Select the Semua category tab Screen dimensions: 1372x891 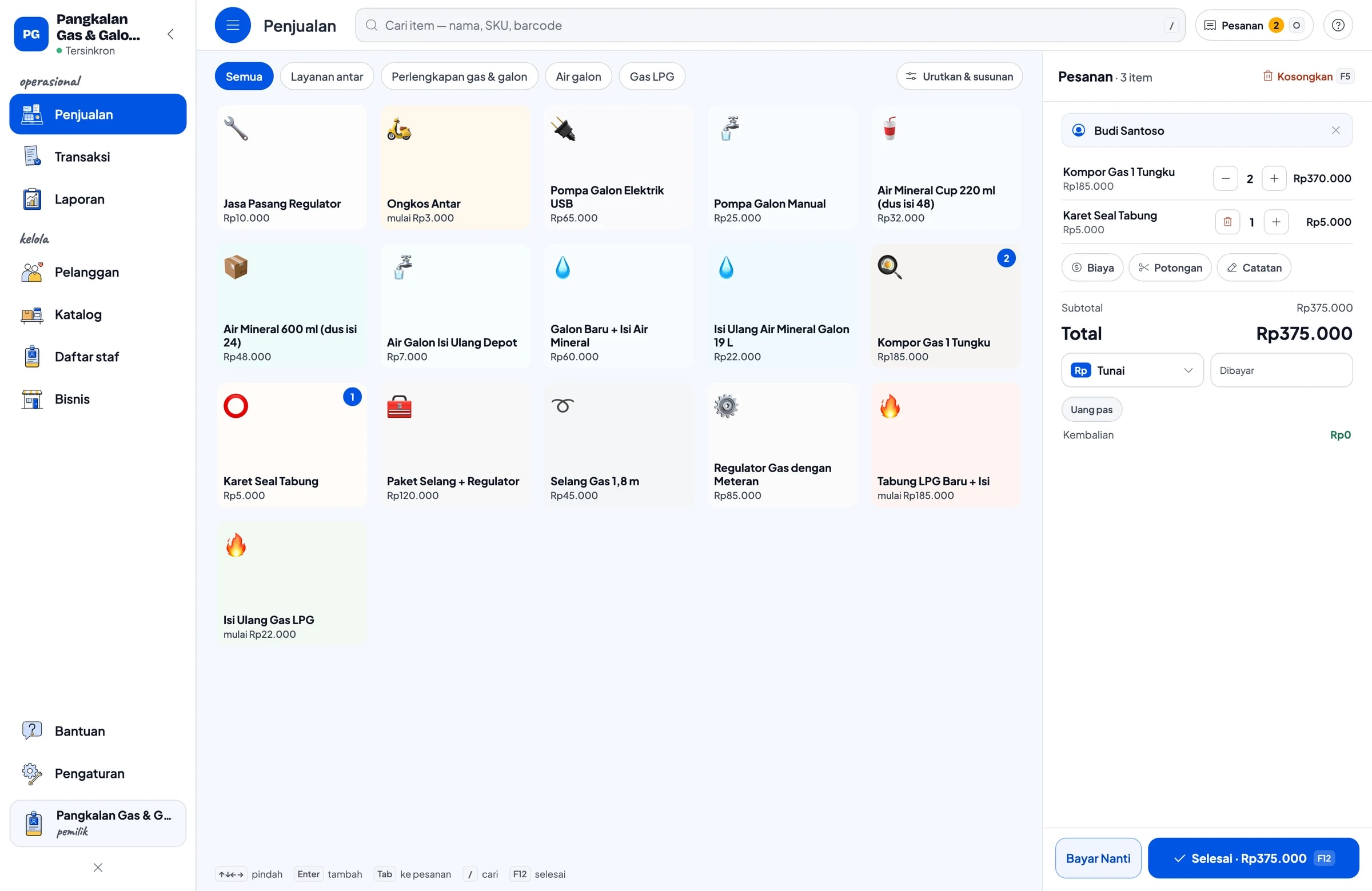click(244, 76)
